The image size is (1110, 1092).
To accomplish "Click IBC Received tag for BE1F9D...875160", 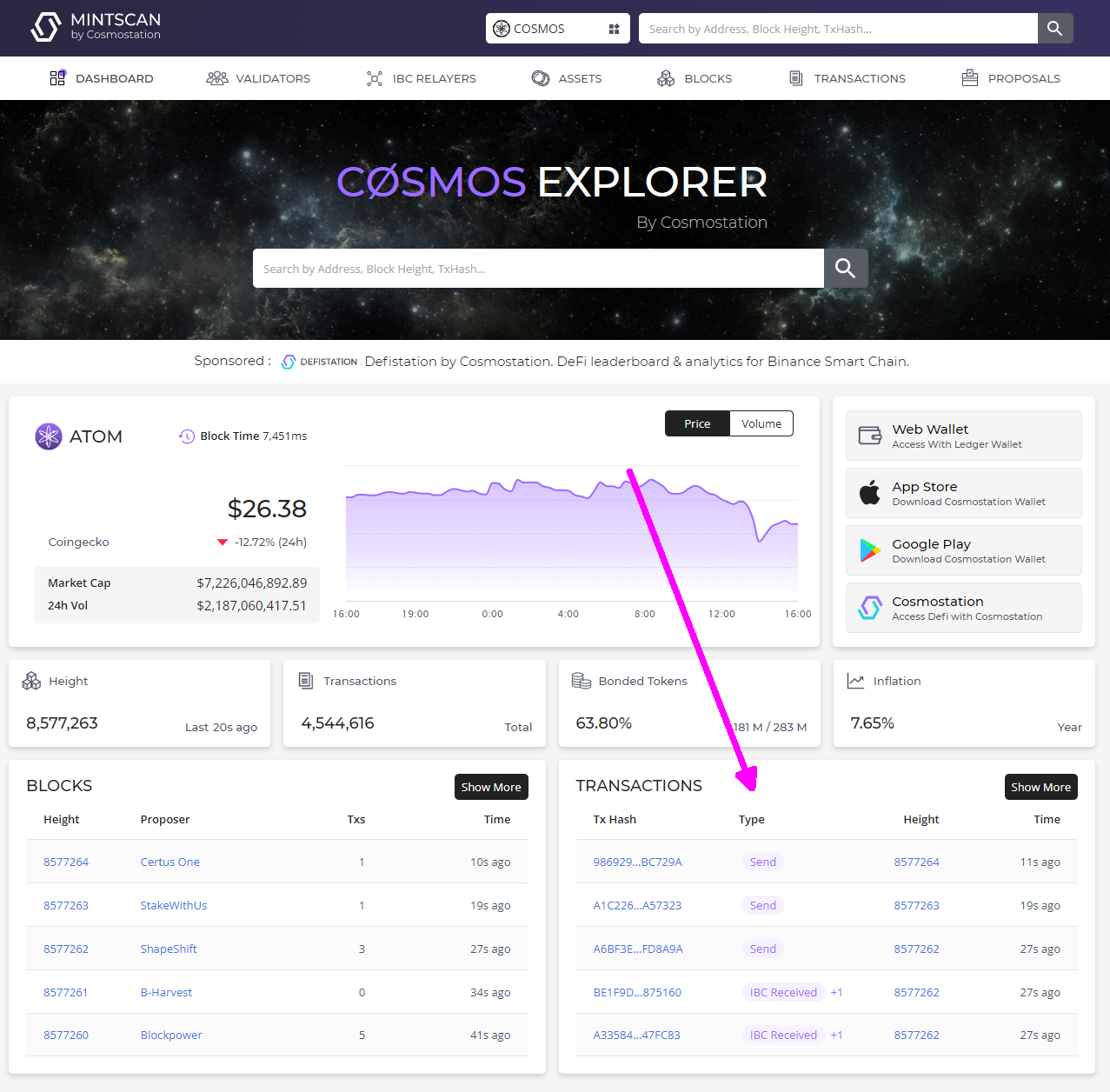I will click(783, 992).
